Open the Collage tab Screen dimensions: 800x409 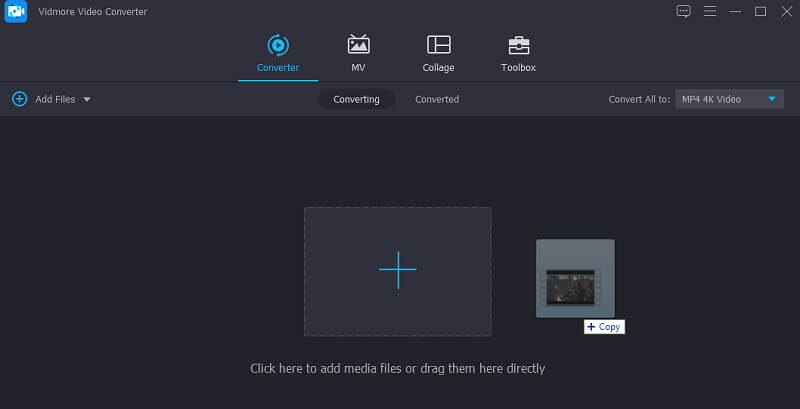coord(438,54)
